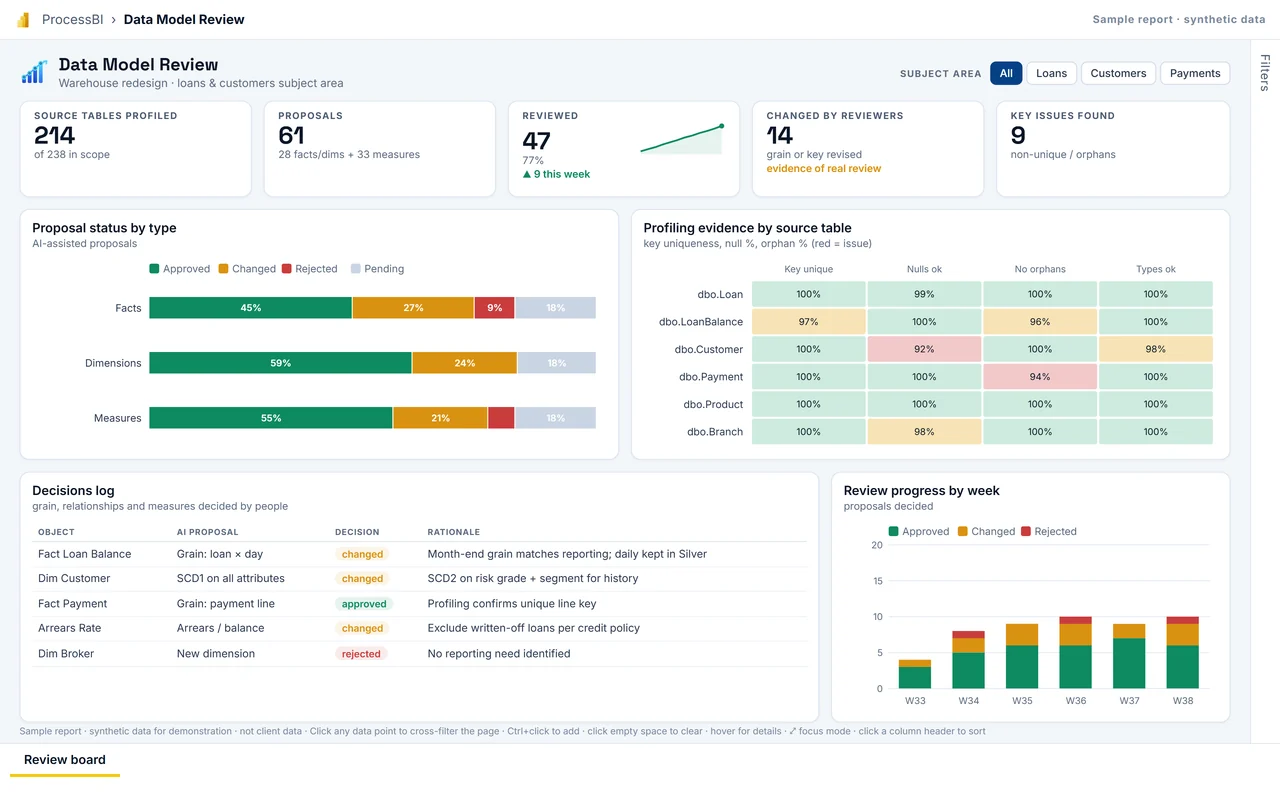Click the Data Model Review breadcrumb
The width and height of the screenshot is (1280, 800).
coord(184,19)
